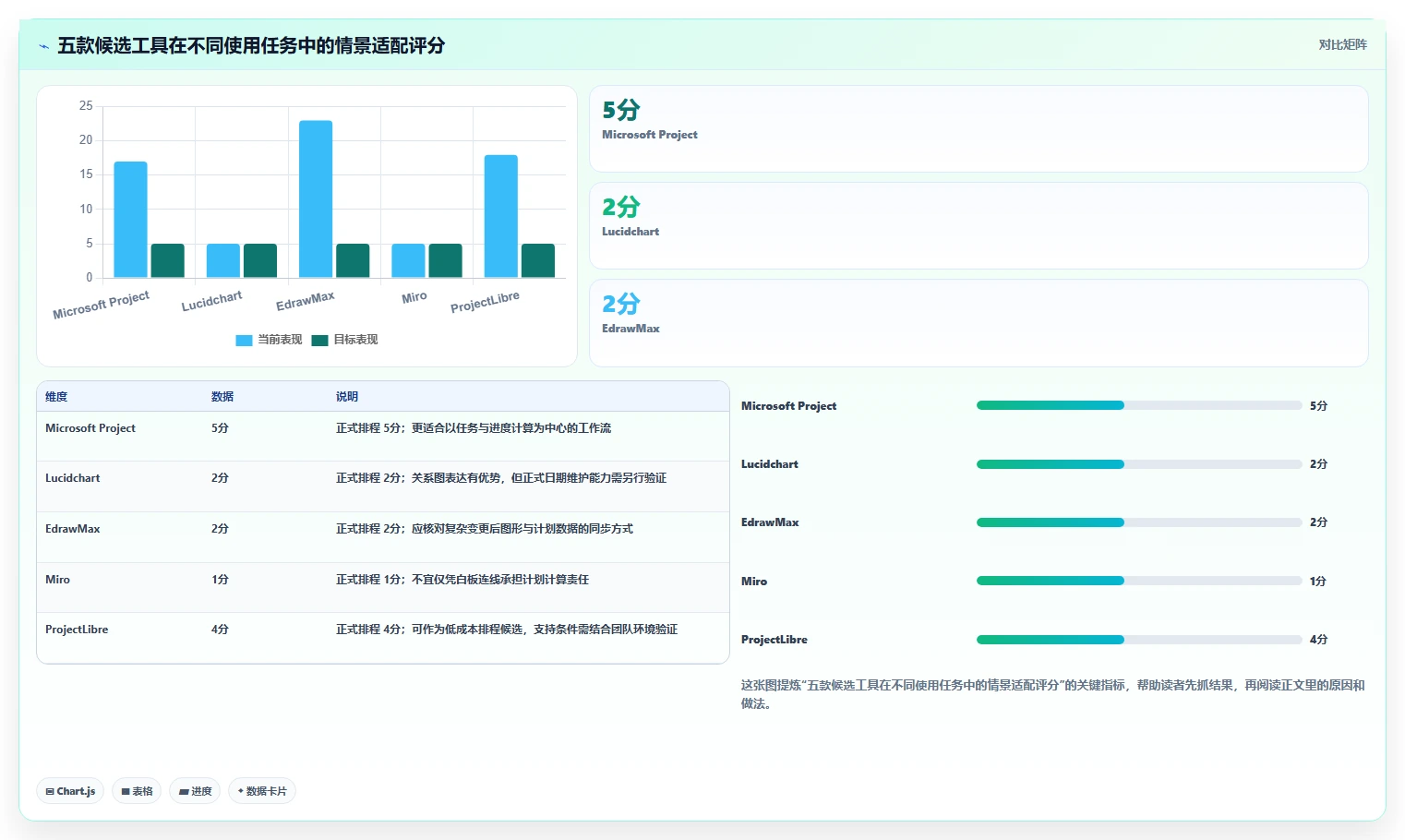Toggle the 当前表现 legend item

(x=269, y=340)
